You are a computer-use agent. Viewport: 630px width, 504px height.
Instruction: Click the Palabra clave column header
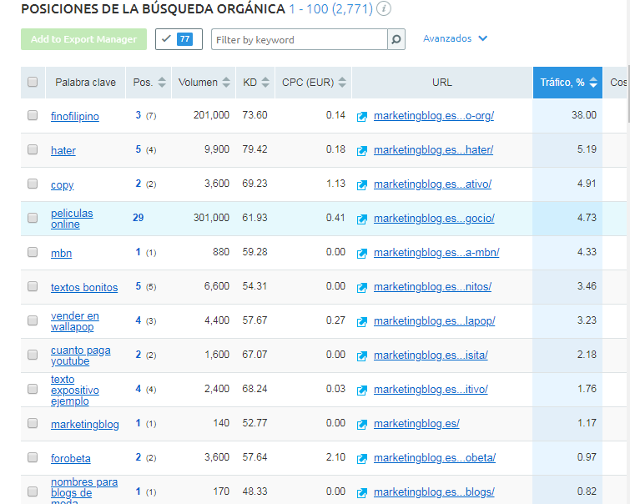point(86,82)
